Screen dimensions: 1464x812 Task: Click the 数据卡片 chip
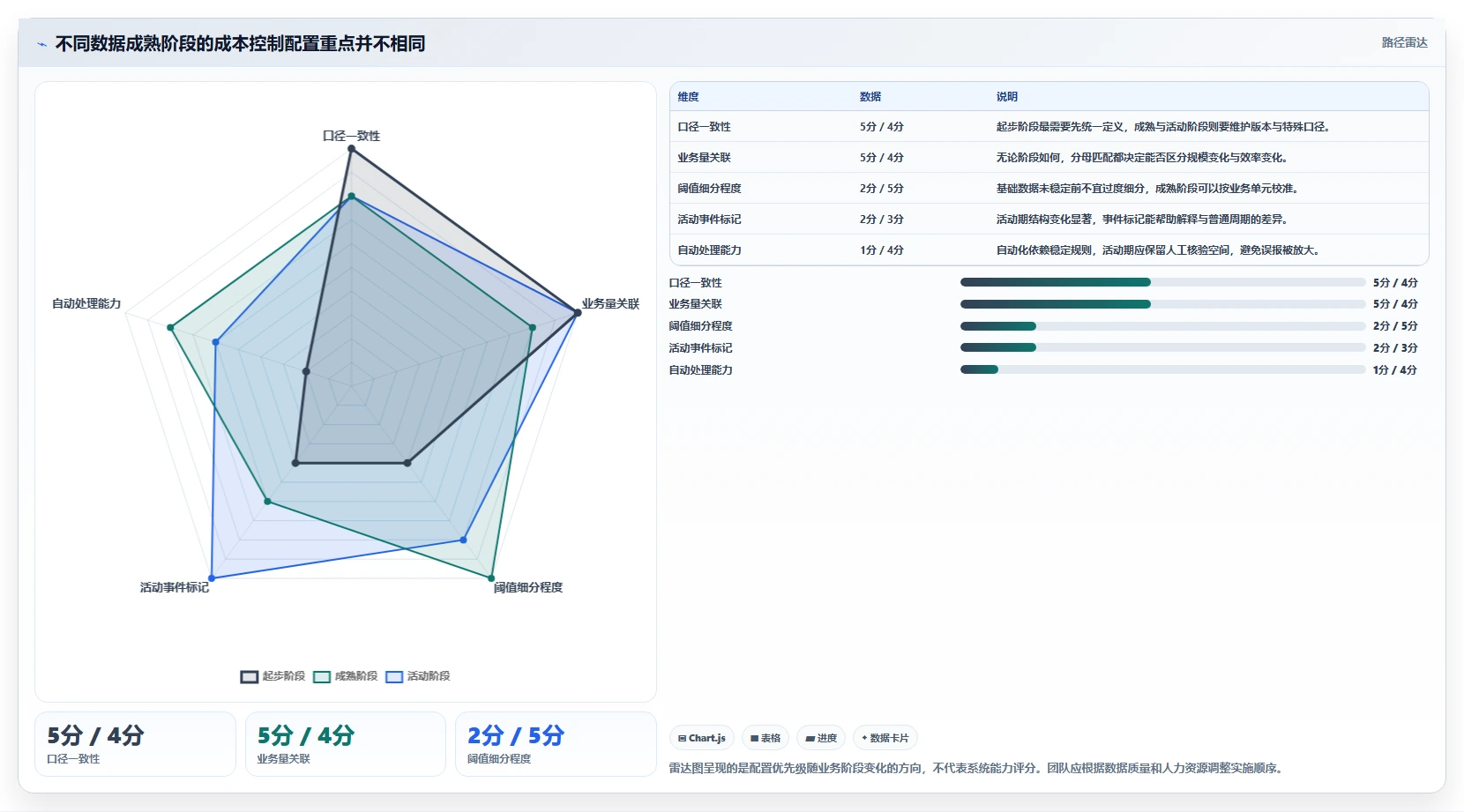pyautogui.click(x=885, y=738)
